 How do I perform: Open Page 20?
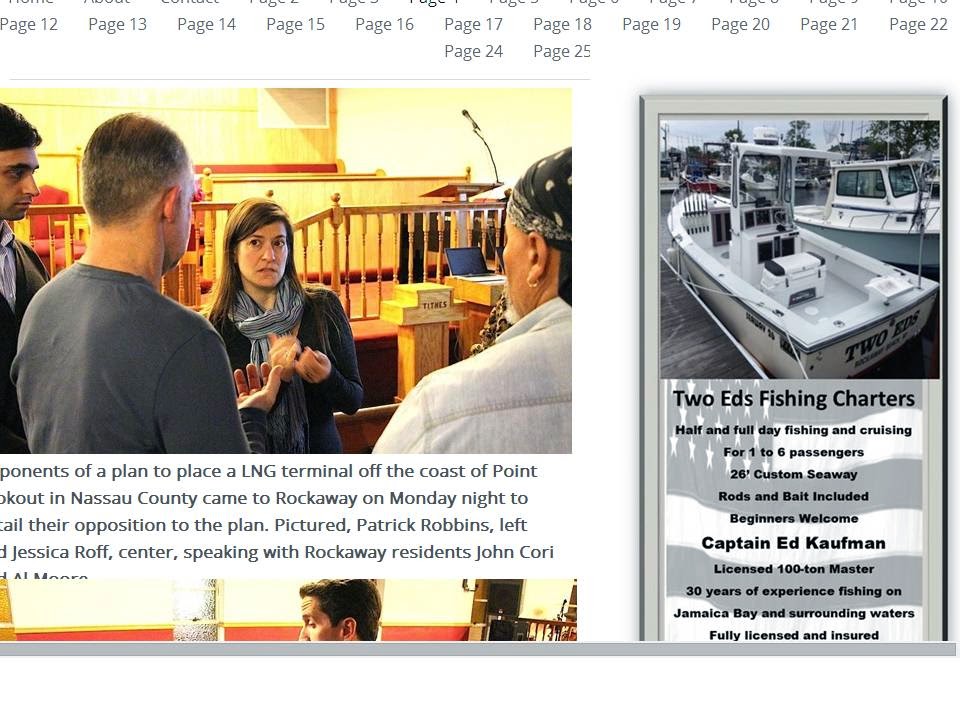click(740, 24)
